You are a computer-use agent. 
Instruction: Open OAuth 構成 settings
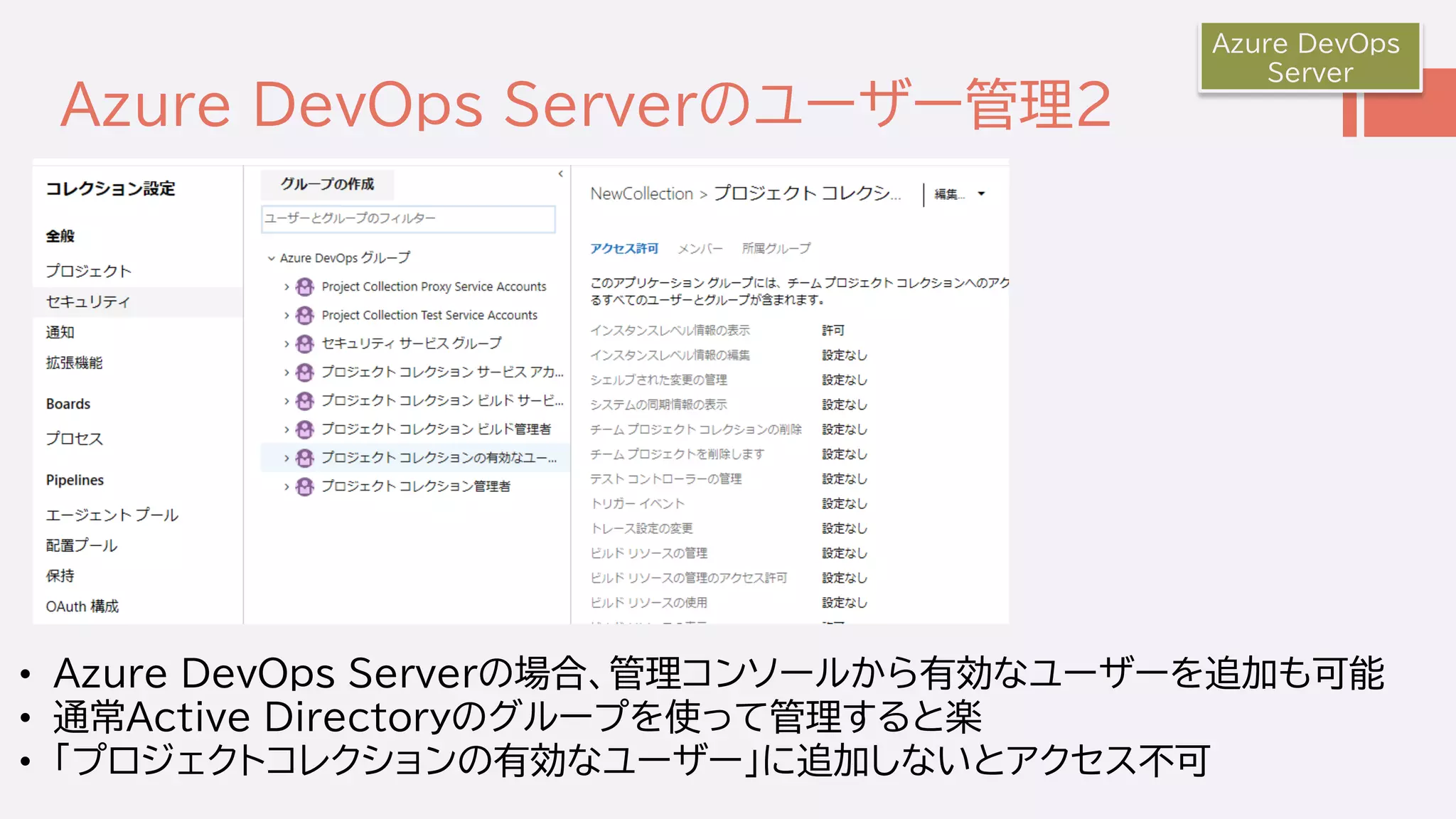pos(82,606)
